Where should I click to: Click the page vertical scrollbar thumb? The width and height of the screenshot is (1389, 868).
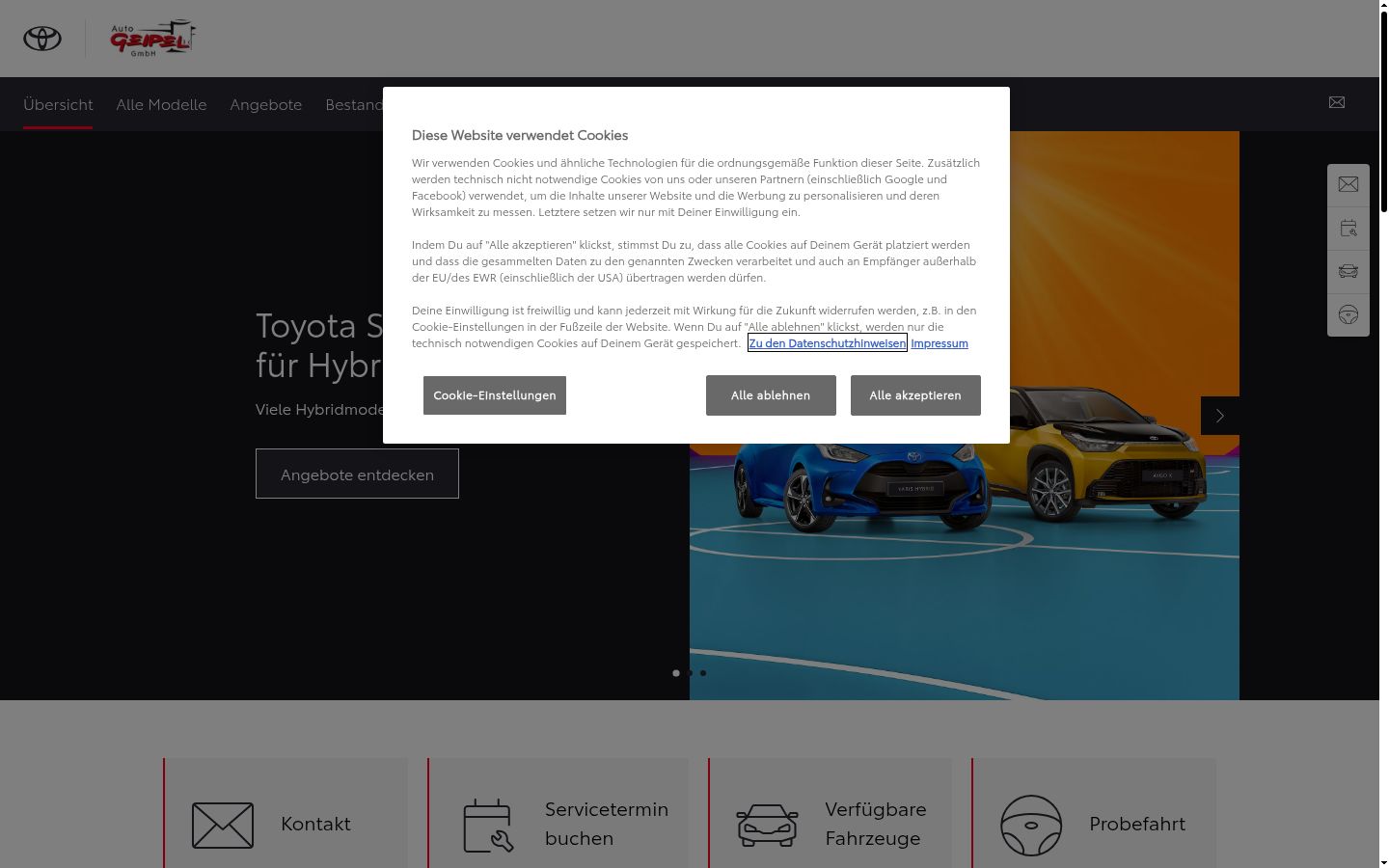click(x=1384, y=111)
